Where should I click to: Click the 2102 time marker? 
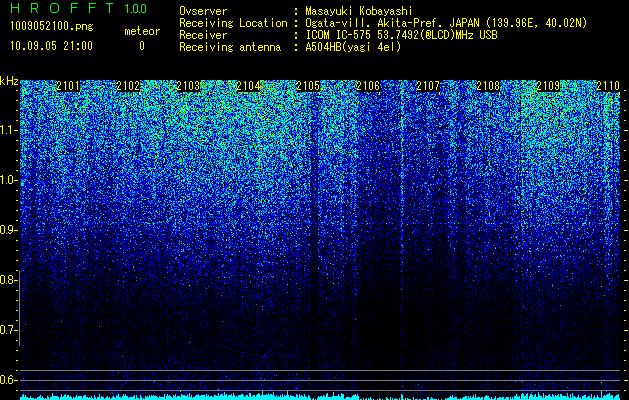click(x=128, y=86)
